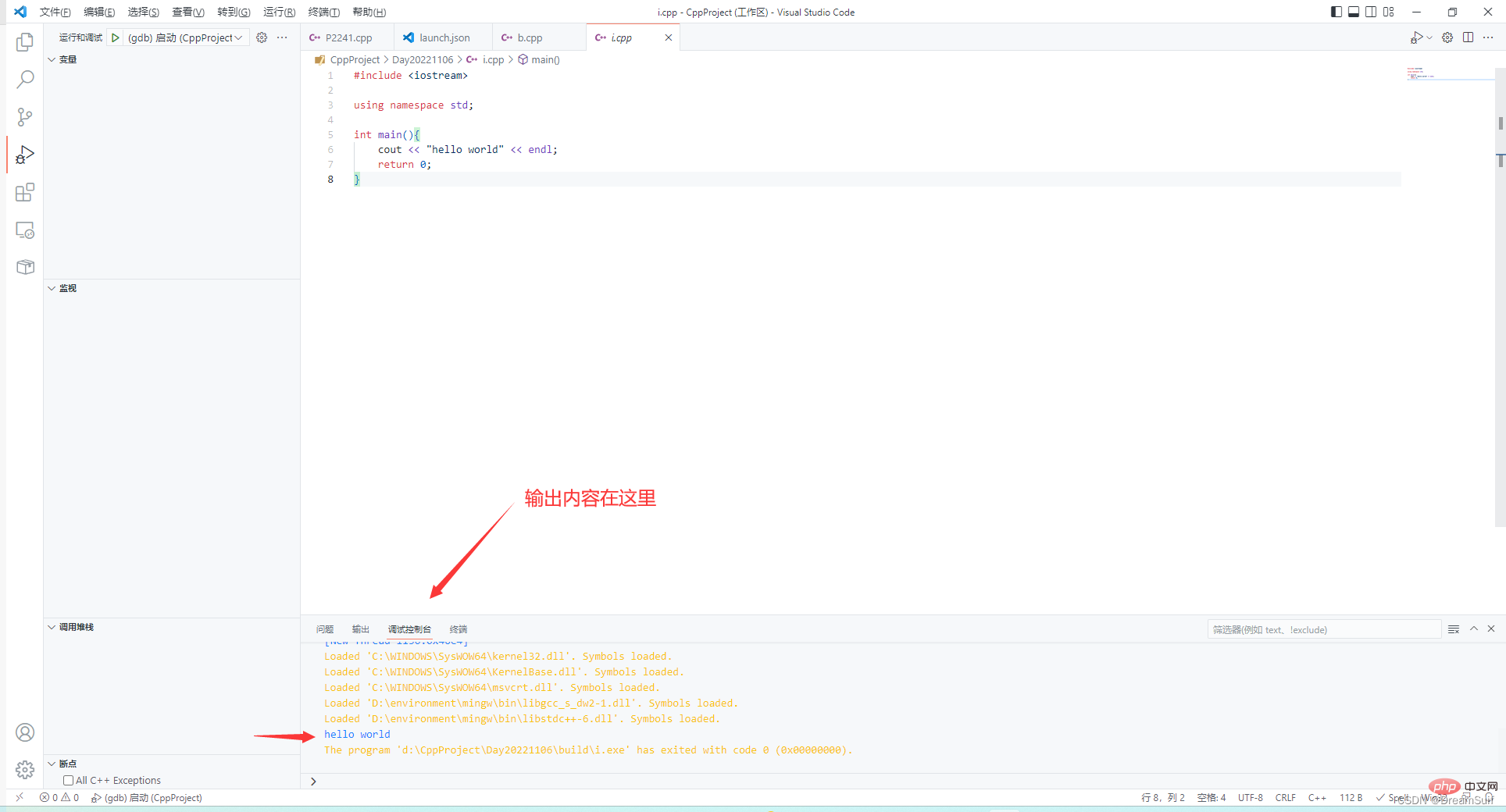The image size is (1506, 812).
Task: Click the green start debugging play icon
Action: (x=116, y=37)
